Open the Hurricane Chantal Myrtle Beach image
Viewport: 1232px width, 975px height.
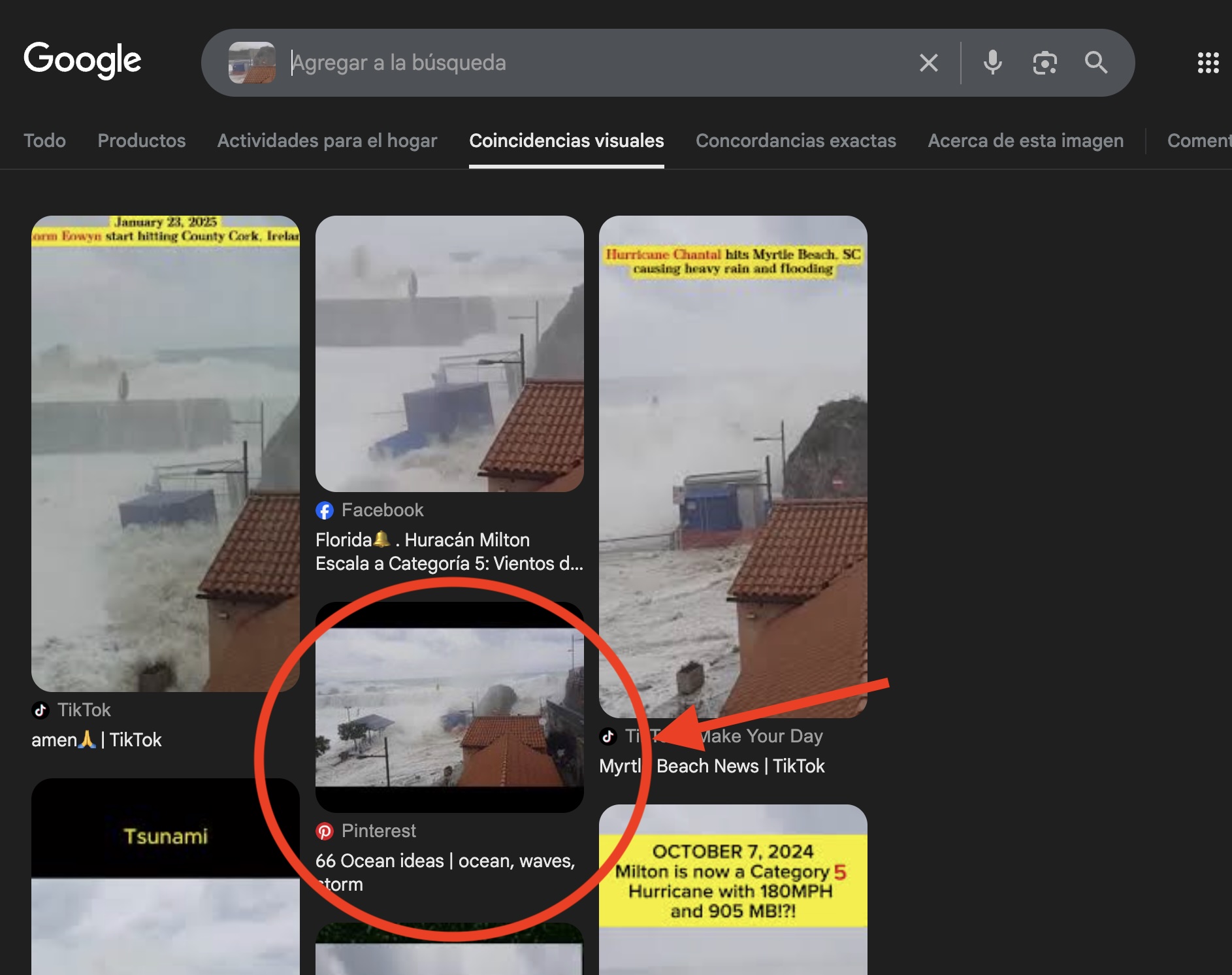[733, 467]
